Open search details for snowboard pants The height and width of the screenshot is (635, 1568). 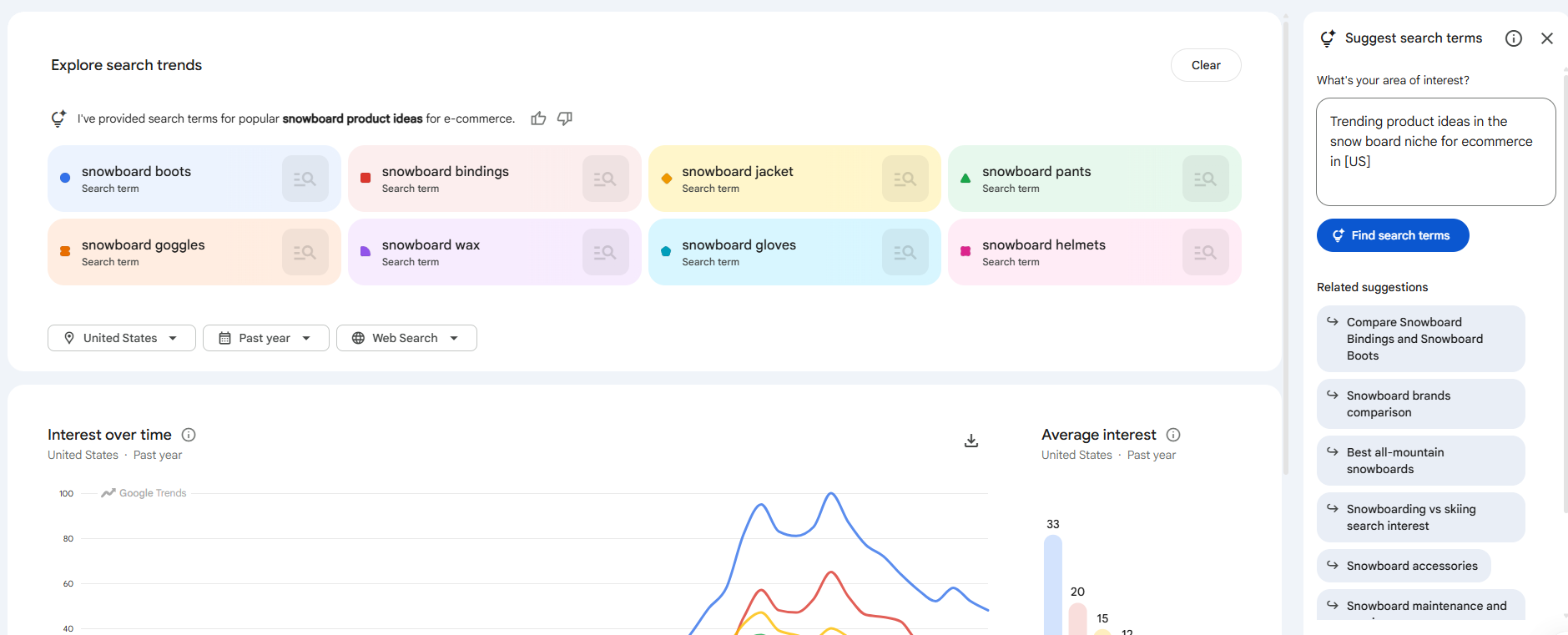click(x=1205, y=179)
